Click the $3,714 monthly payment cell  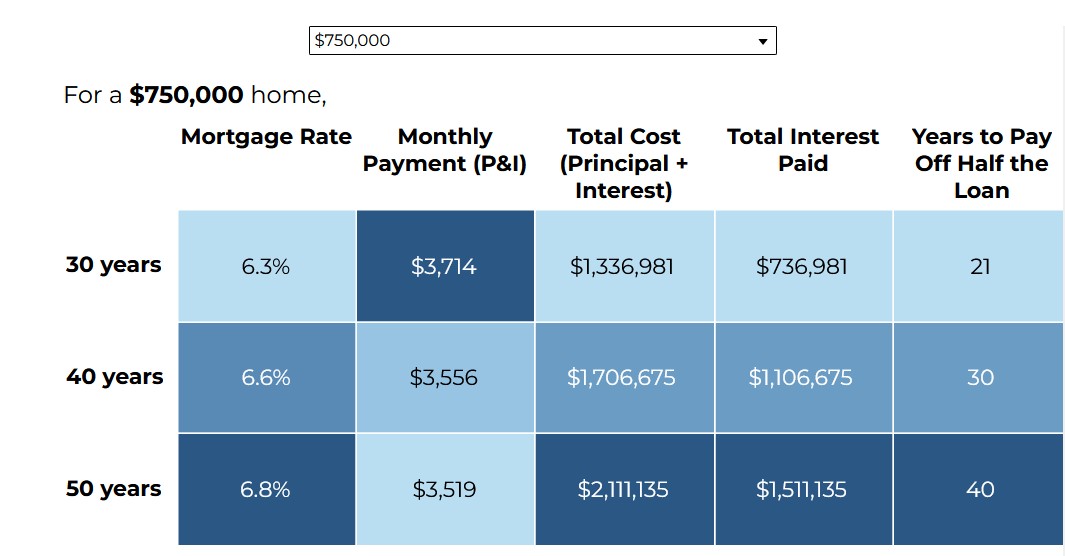(444, 266)
